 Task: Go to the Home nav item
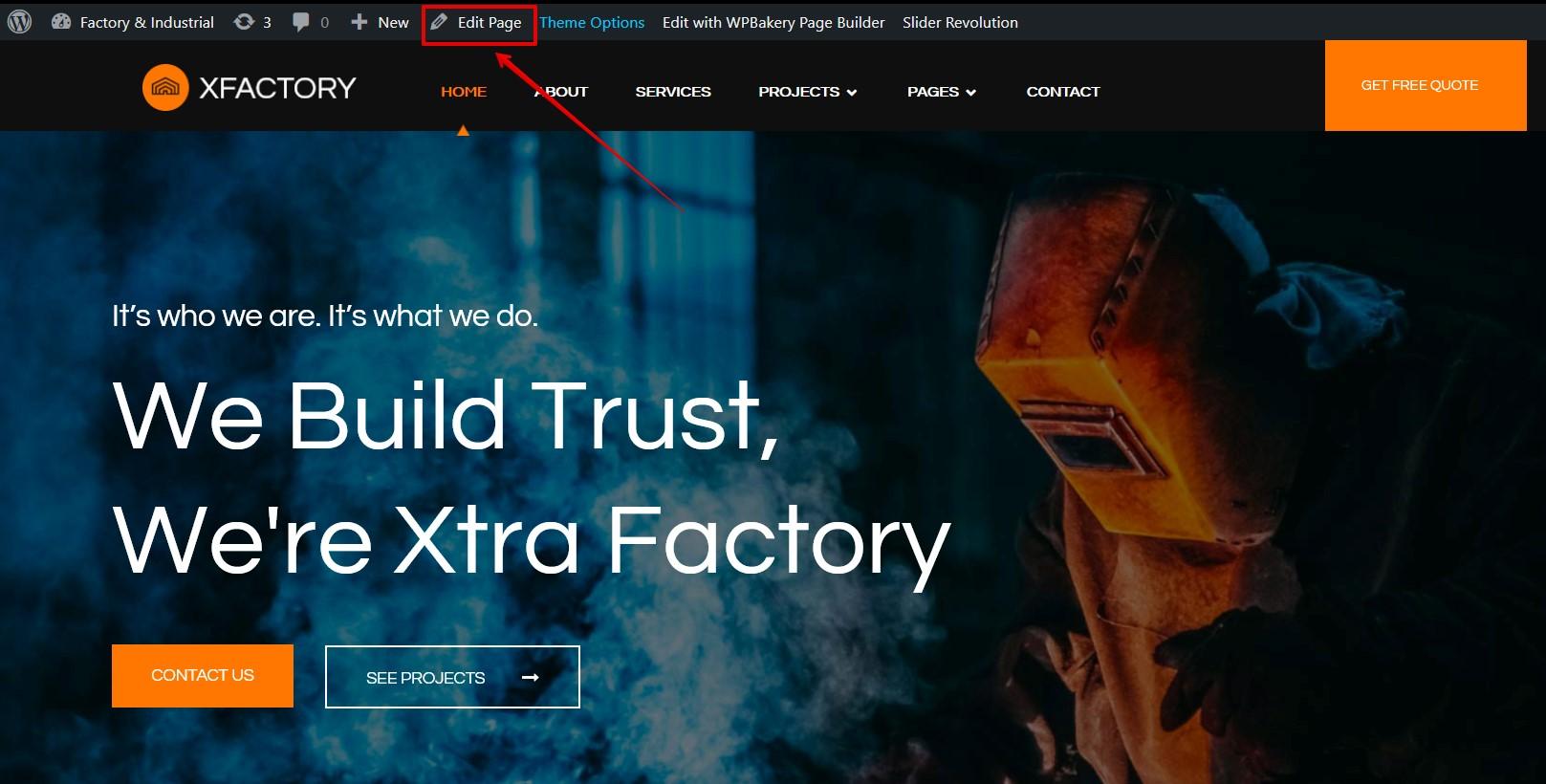click(x=464, y=92)
